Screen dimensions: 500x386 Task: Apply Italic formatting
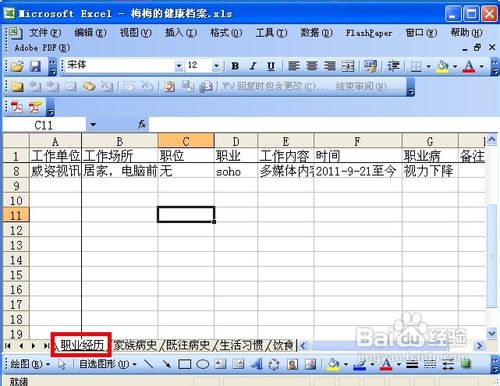pos(253,66)
